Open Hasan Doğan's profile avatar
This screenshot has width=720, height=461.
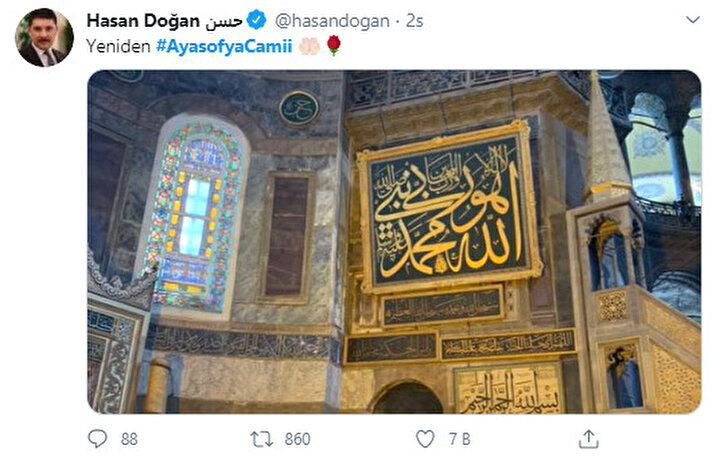44,38
